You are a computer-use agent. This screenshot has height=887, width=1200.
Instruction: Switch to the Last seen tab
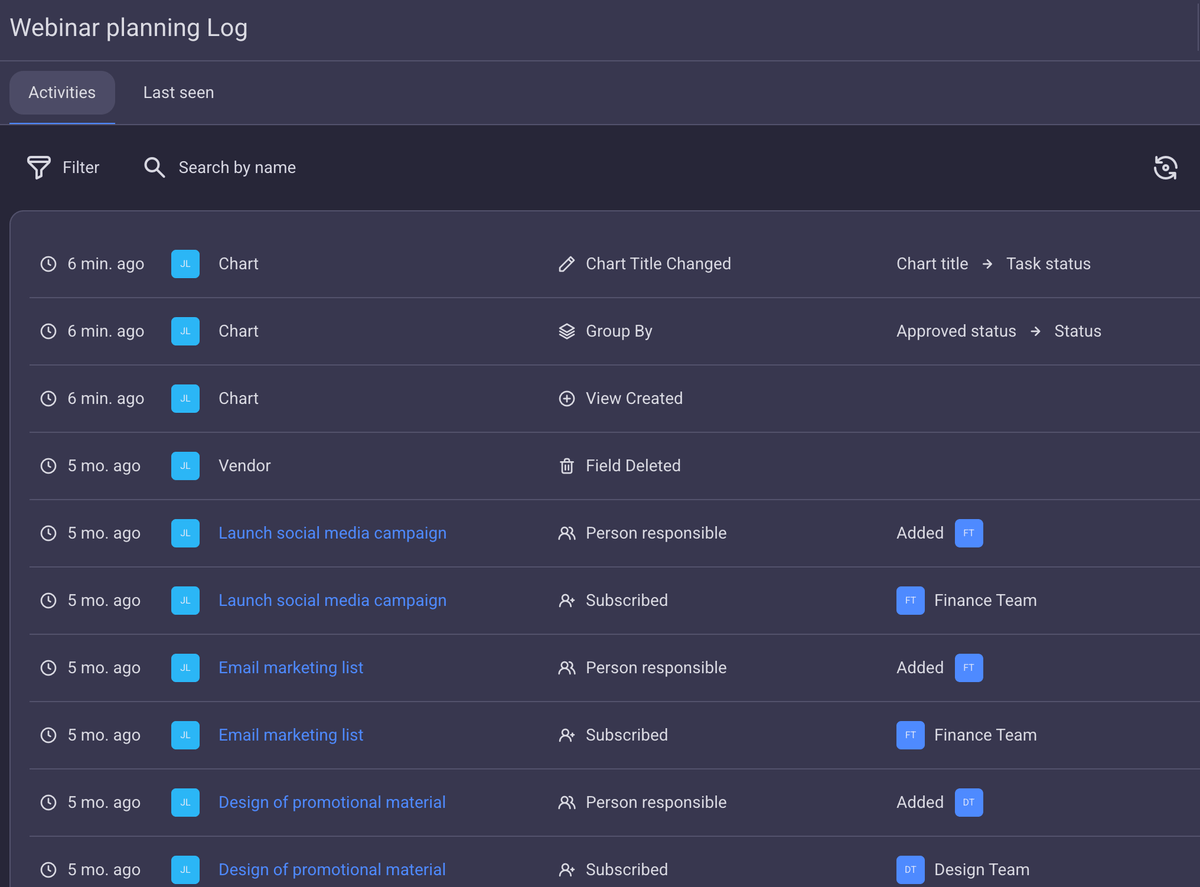point(178,92)
